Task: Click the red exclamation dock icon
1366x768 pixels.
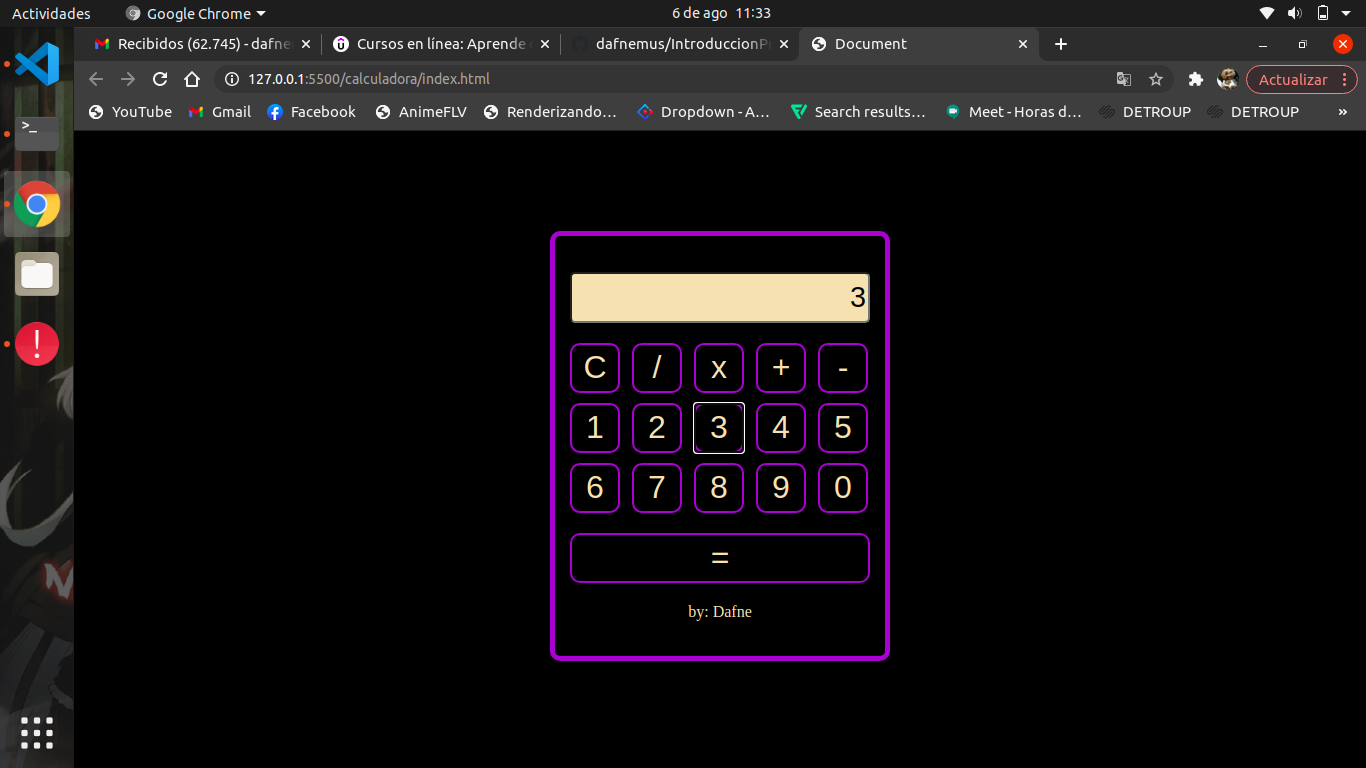Action: pyautogui.click(x=37, y=344)
